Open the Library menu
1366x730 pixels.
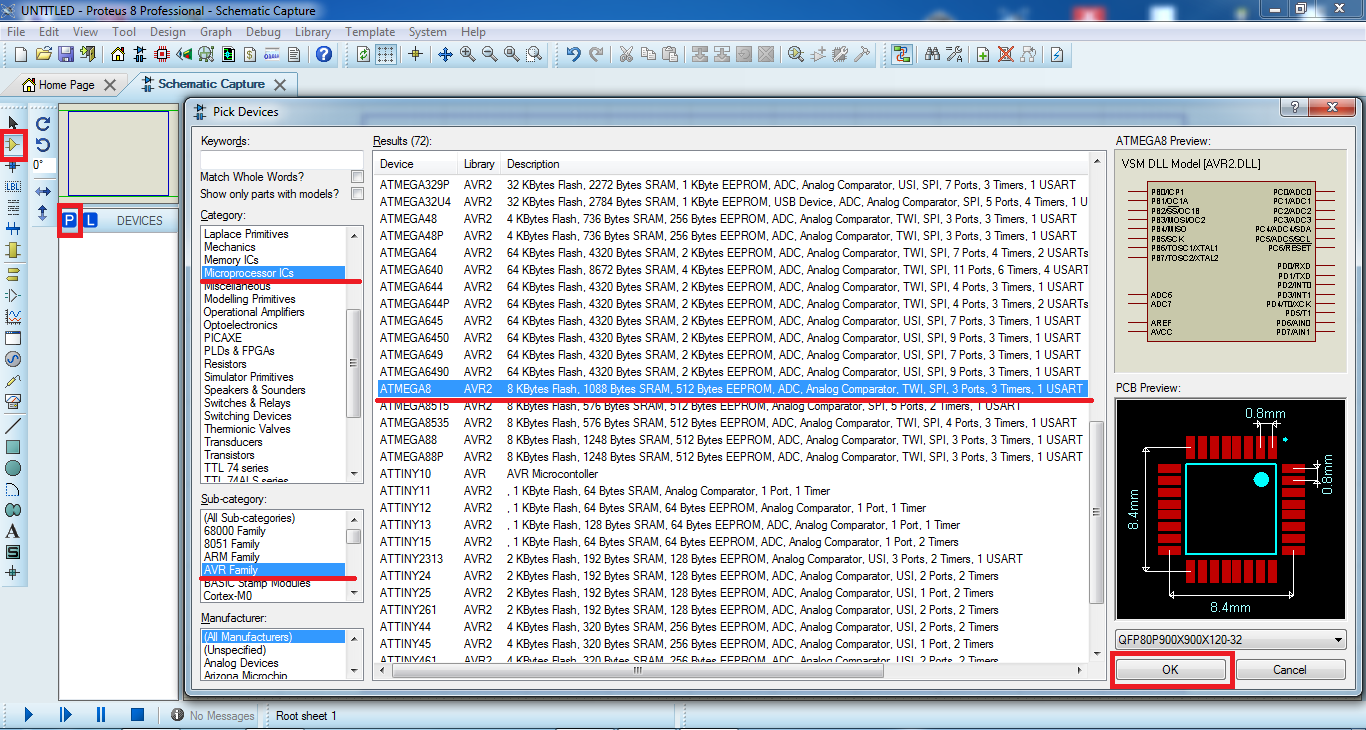click(x=313, y=32)
